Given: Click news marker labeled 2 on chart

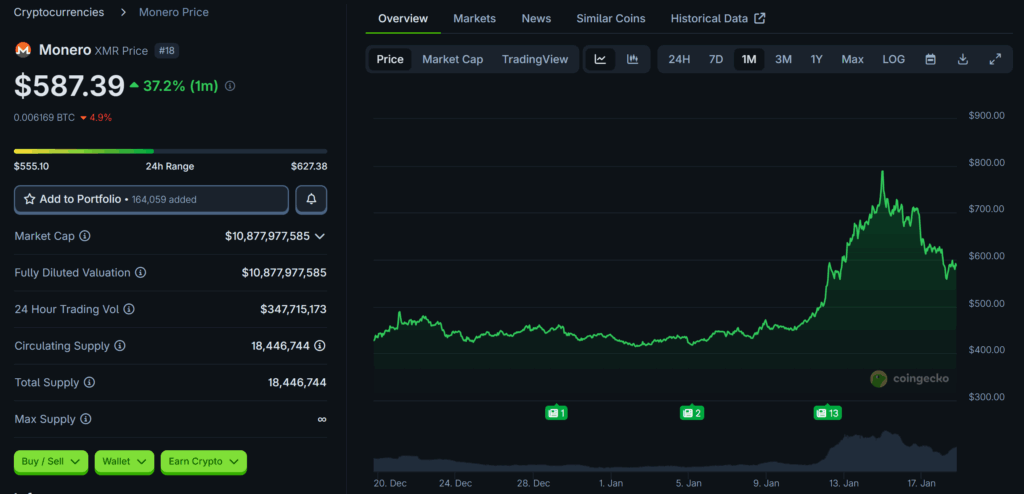Looking at the screenshot, I should point(692,413).
